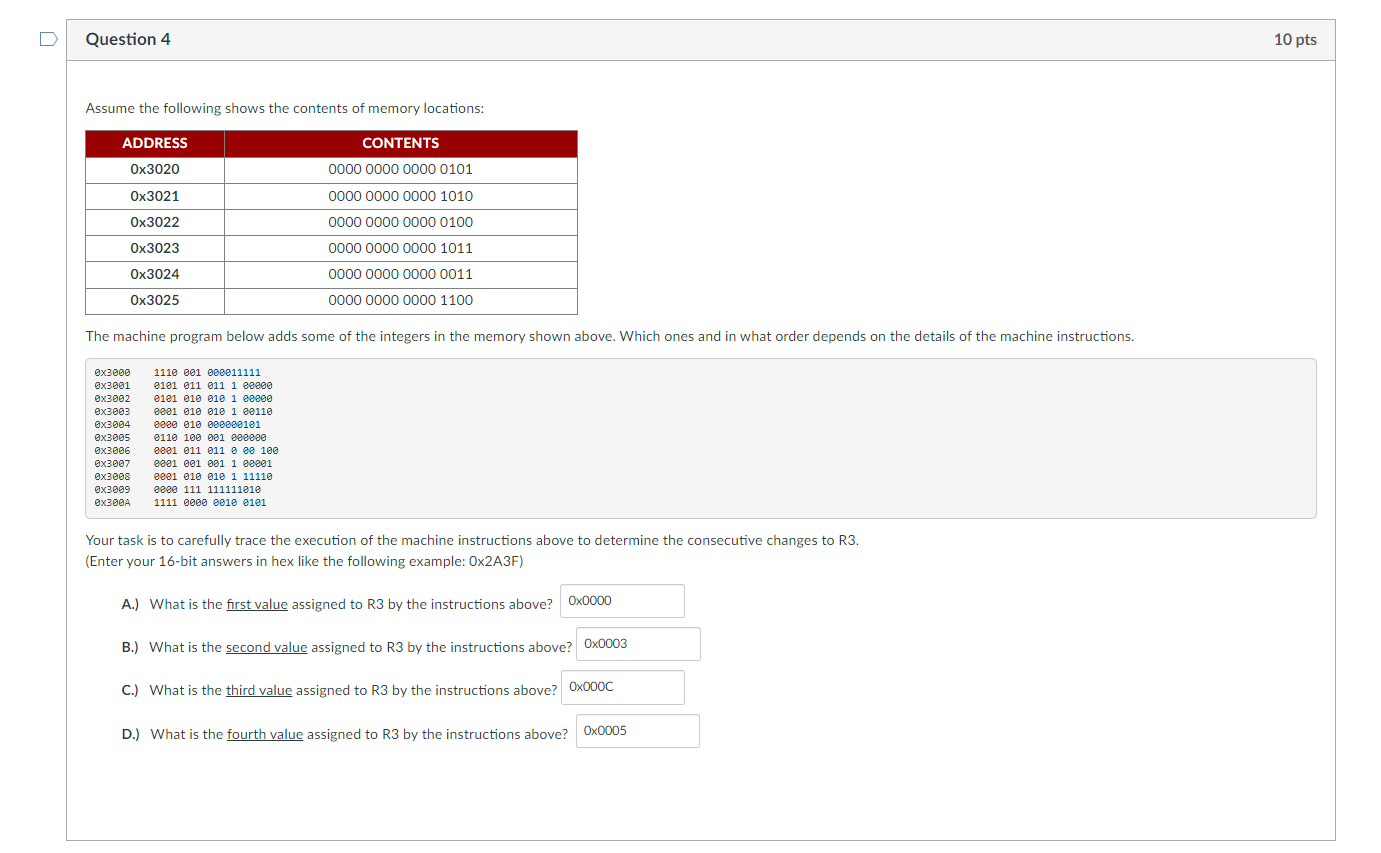This screenshot has width=1381, height=853.
Task: Click contents cell '0000 0000 0000 1100'
Action: [x=401, y=300]
